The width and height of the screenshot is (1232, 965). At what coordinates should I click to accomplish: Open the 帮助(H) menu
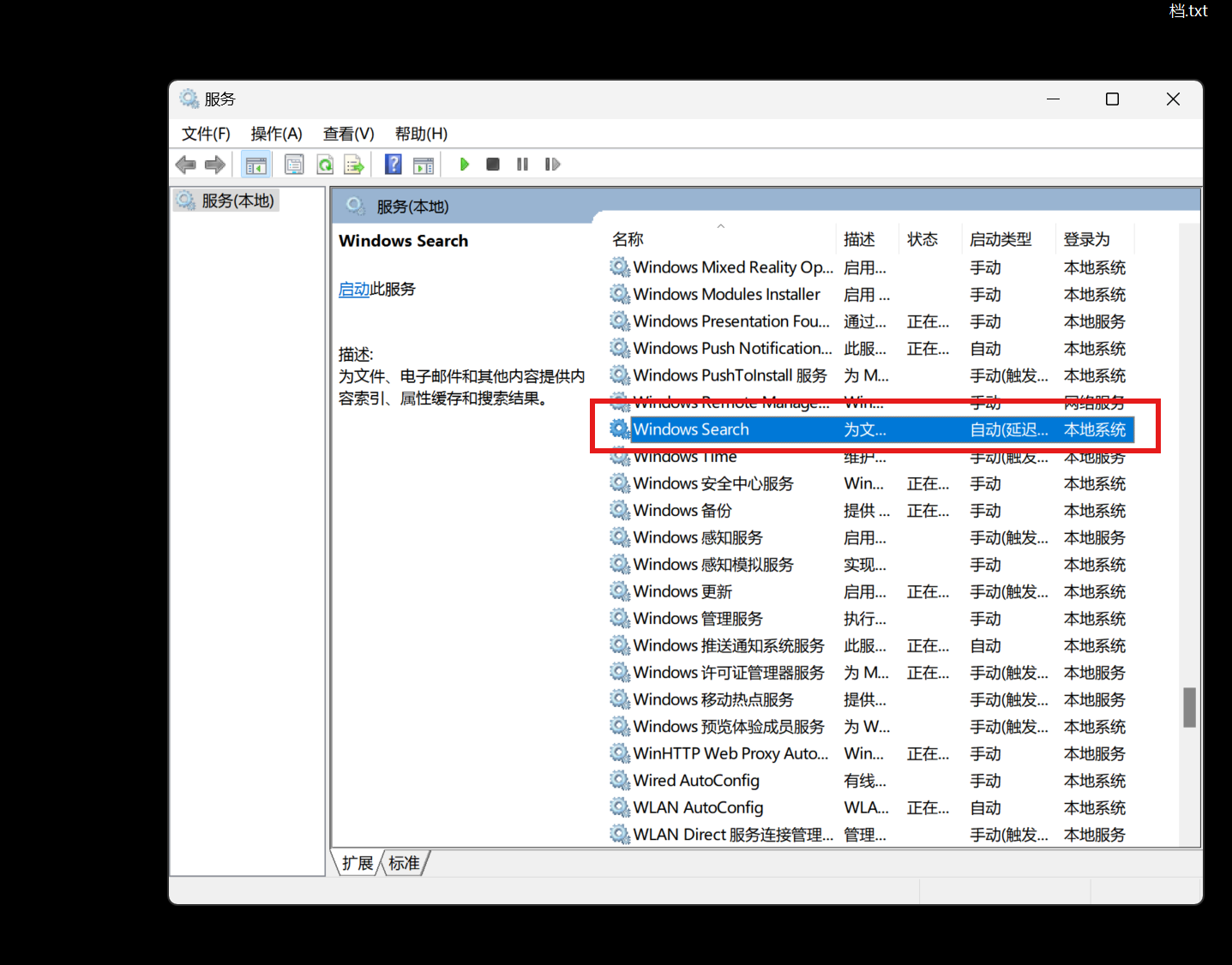pyautogui.click(x=421, y=134)
